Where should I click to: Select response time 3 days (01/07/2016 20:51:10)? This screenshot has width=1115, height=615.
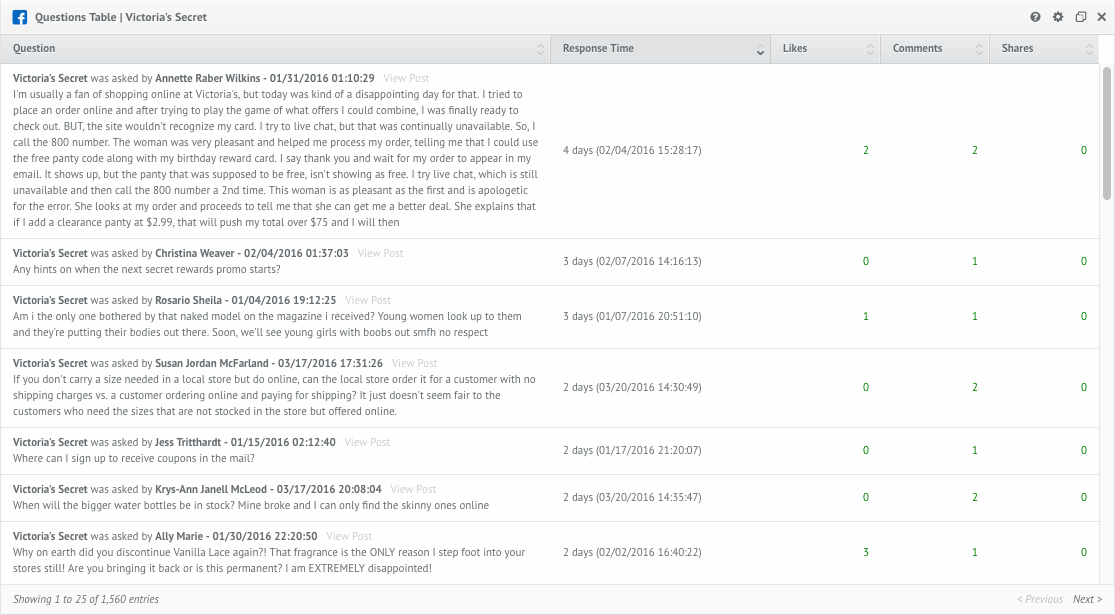click(x=632, y=316)
